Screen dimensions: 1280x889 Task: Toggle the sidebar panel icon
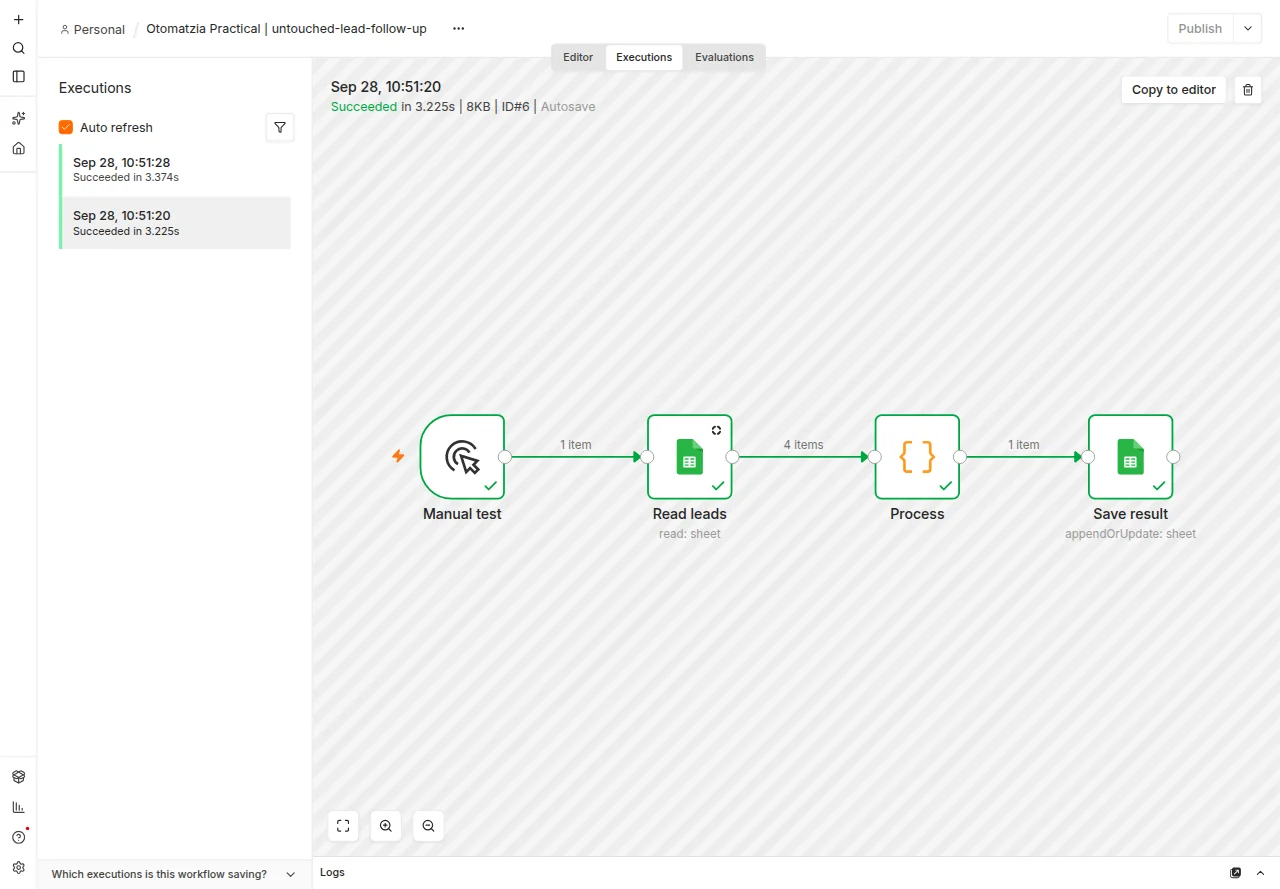18,76
